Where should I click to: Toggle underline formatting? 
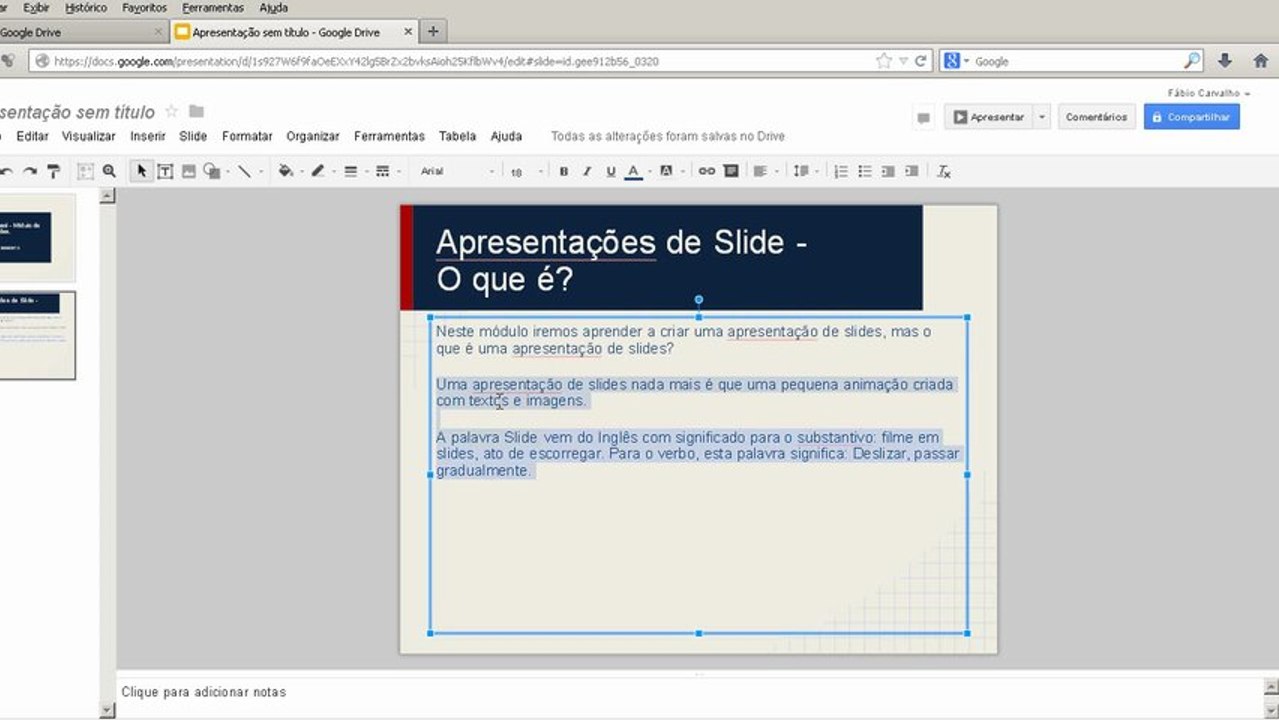pos(610,171)
